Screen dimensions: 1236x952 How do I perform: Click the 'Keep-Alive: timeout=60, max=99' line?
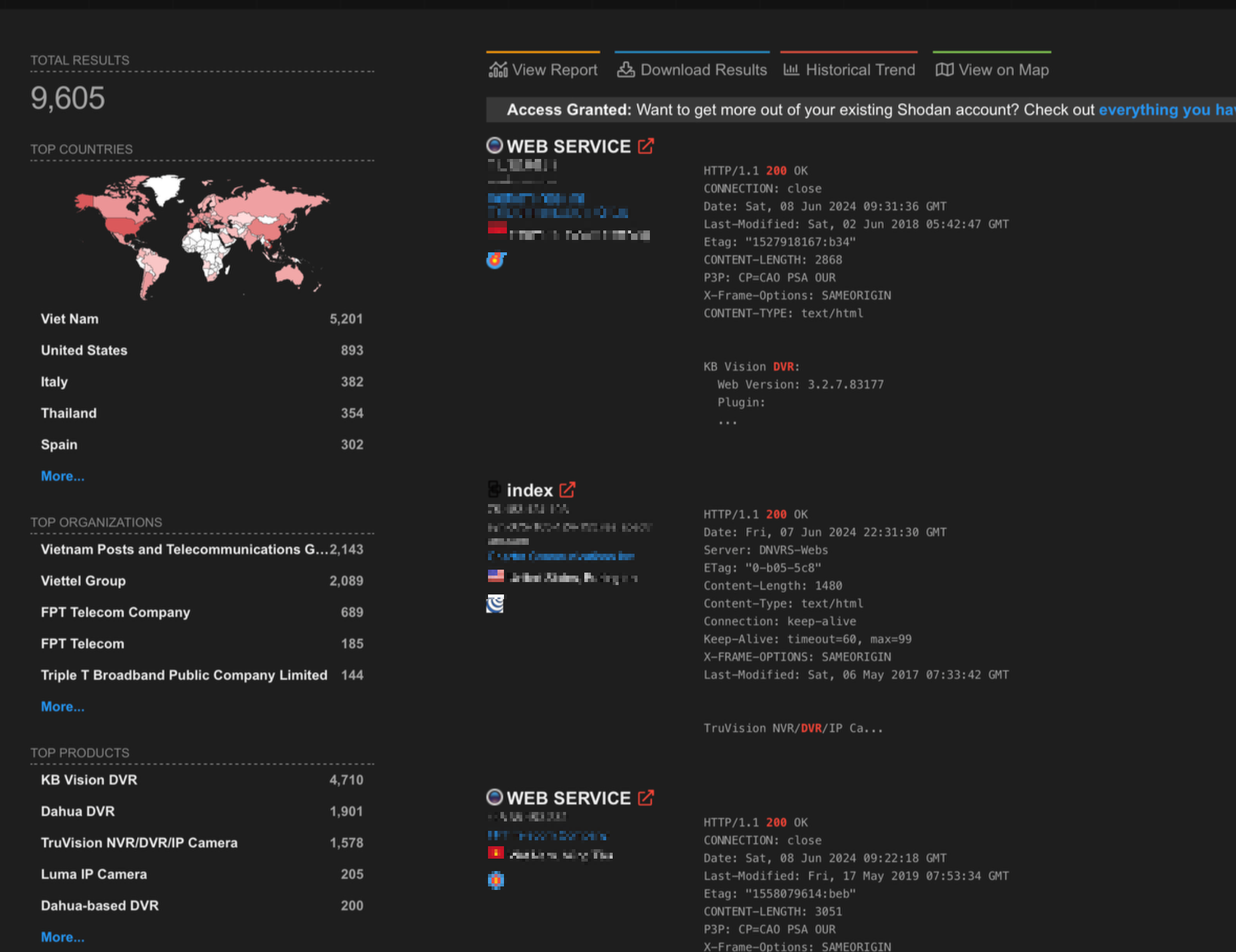(808, 639)
